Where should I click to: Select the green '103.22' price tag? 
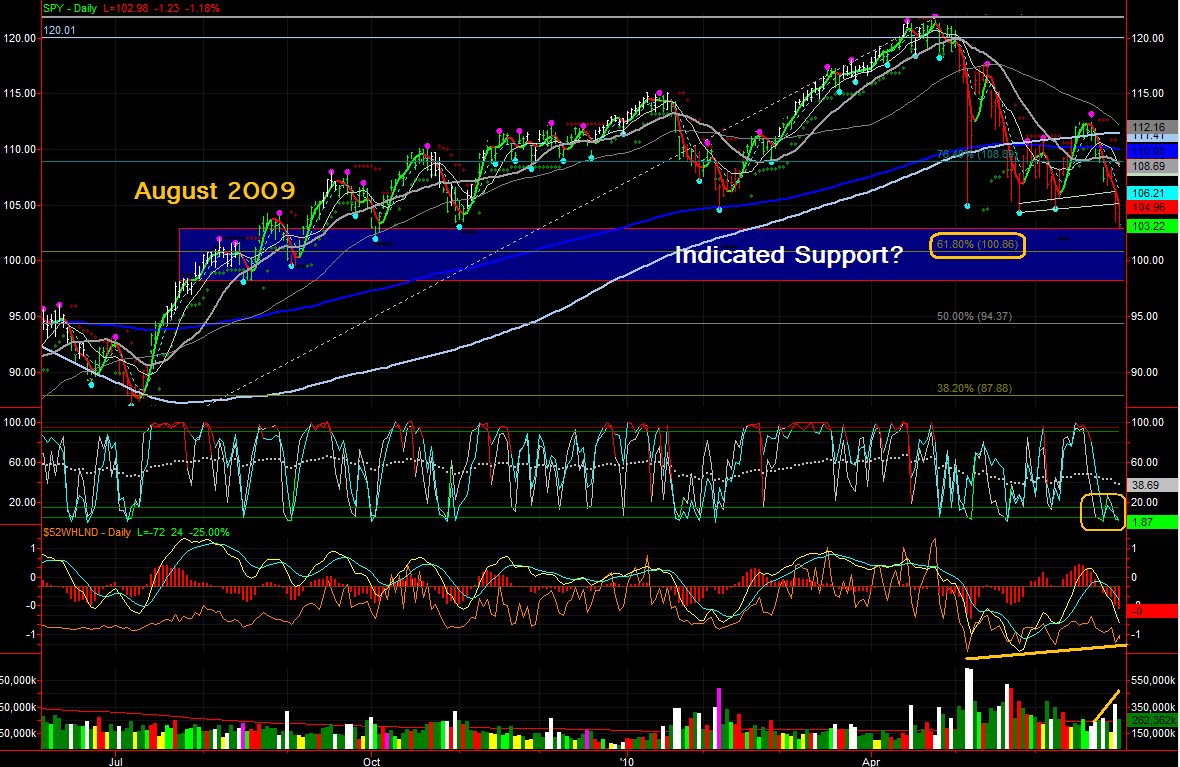tap(1150, 226)
